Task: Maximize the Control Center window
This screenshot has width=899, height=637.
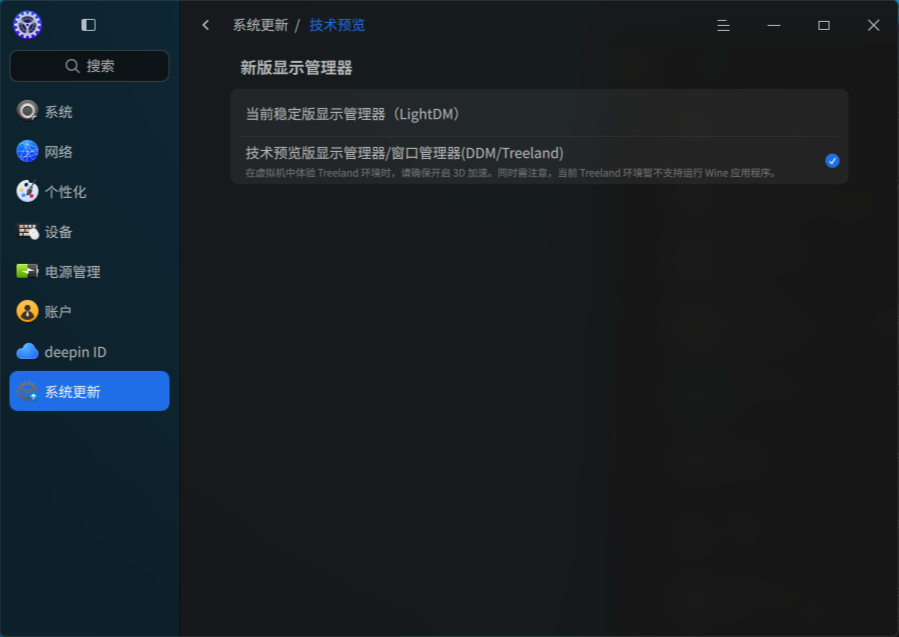Action: pos(823,25)
